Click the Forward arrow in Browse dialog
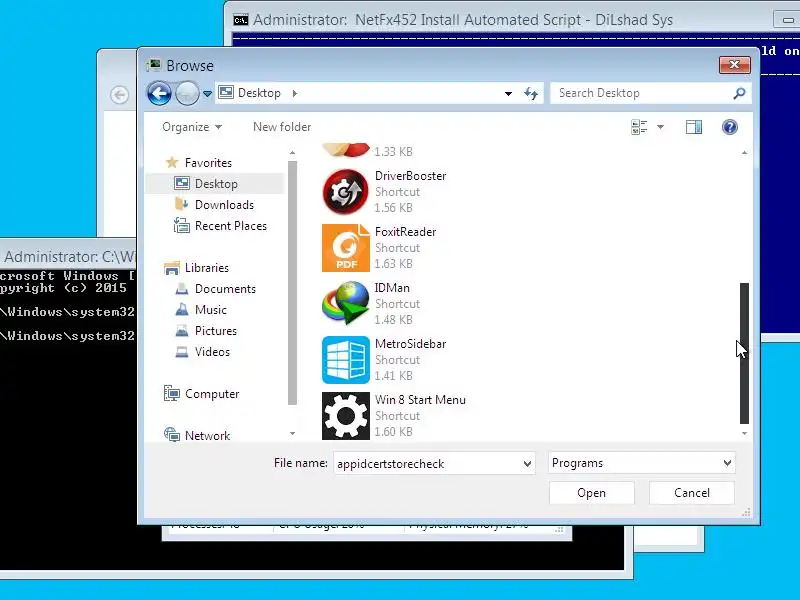 point(187,93)
